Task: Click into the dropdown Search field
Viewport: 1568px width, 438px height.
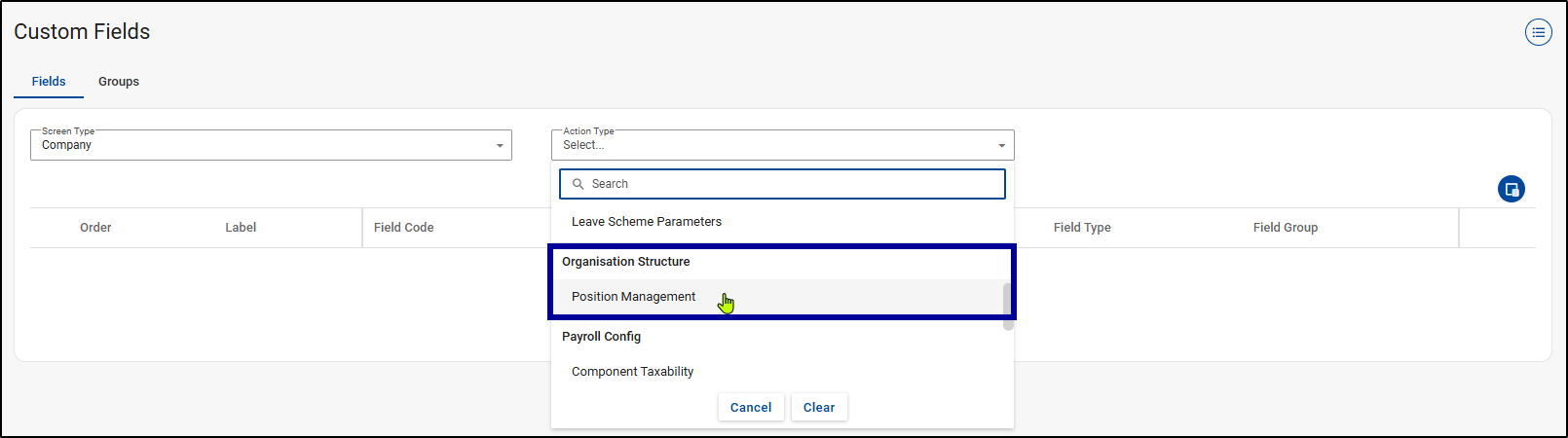Action: (x=789, y=184)
